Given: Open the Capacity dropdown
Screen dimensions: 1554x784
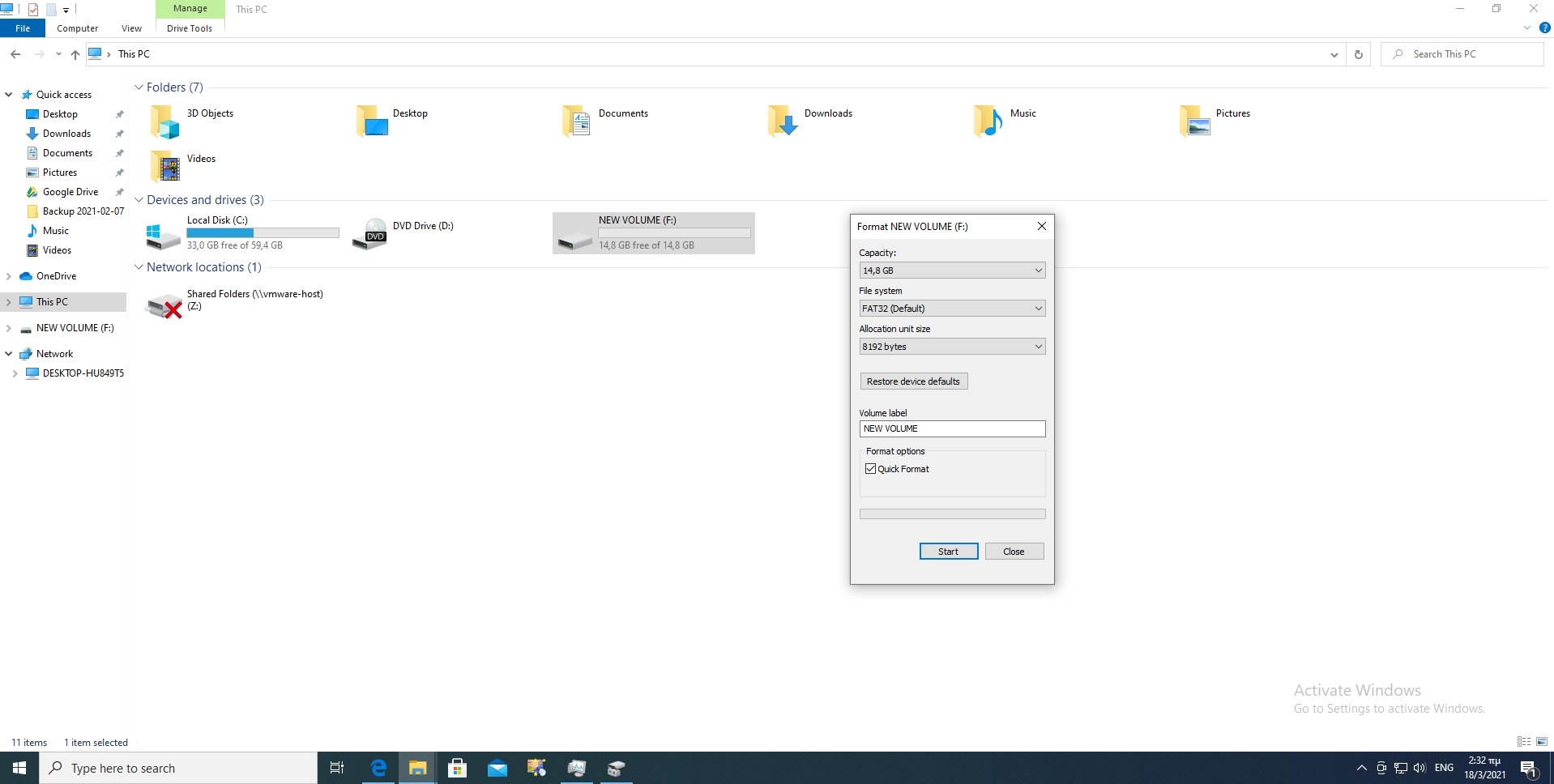Looking at the screenshot, I should tap(952, 271).
